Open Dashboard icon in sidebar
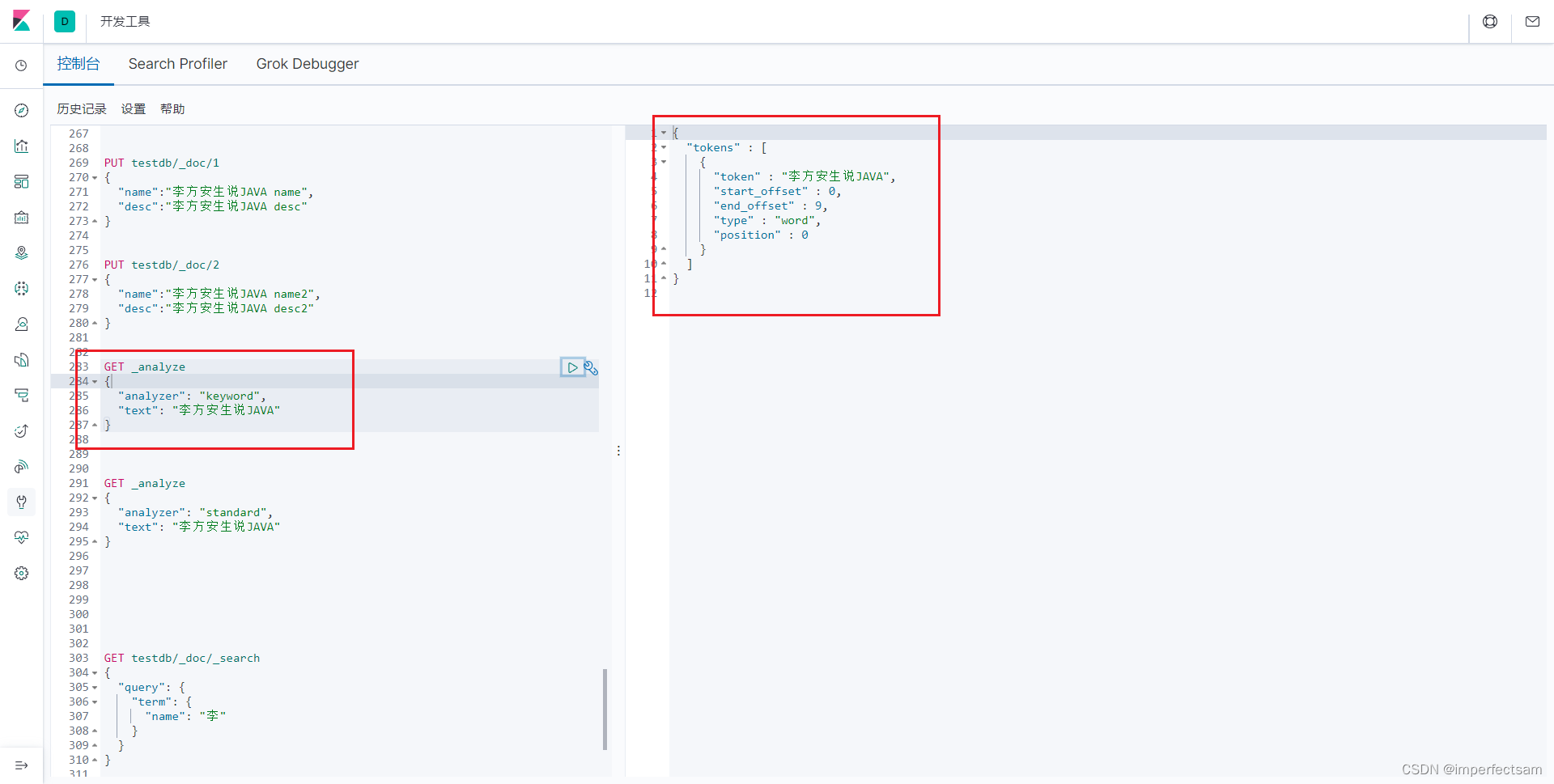 pyautogui.click(x=22, y=181)
